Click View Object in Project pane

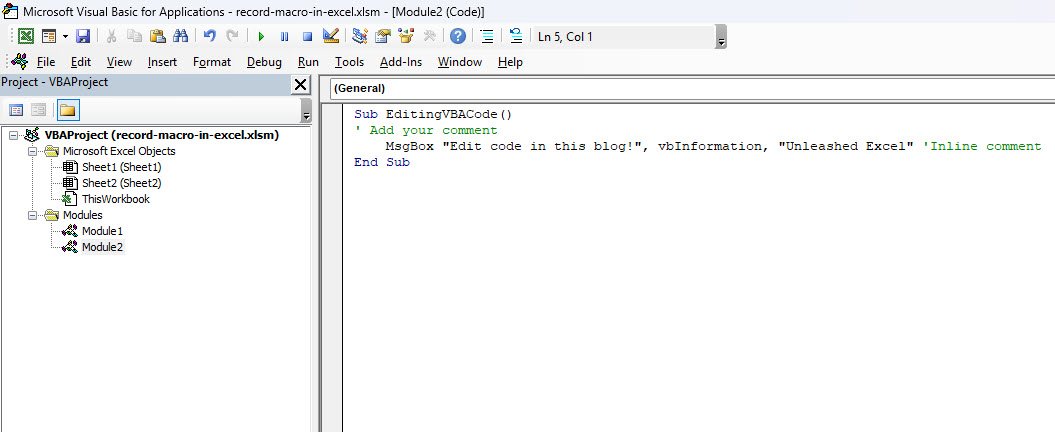coord(38,110)
